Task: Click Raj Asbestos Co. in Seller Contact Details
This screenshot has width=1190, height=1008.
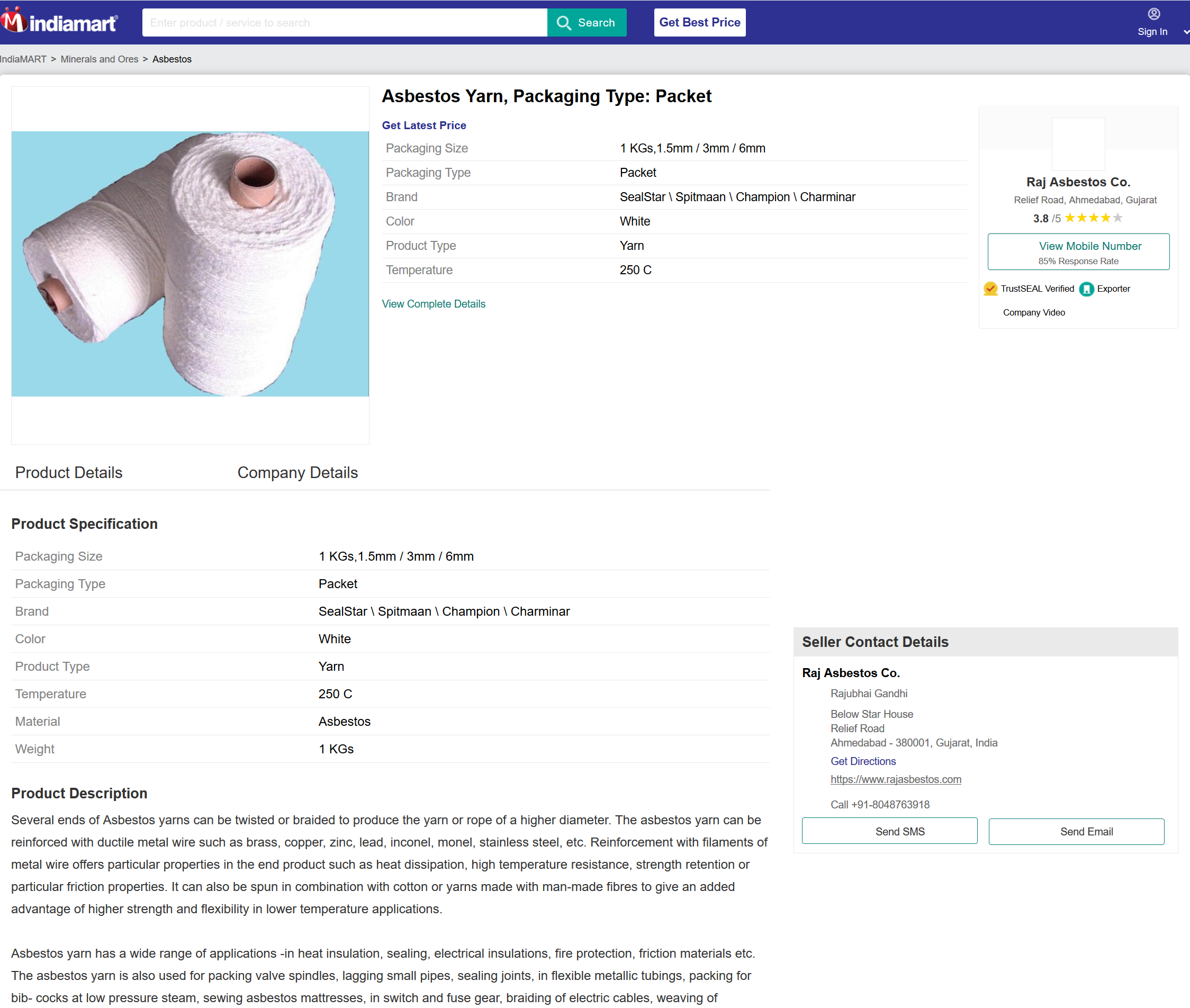Action: click(x=851, y=672)
